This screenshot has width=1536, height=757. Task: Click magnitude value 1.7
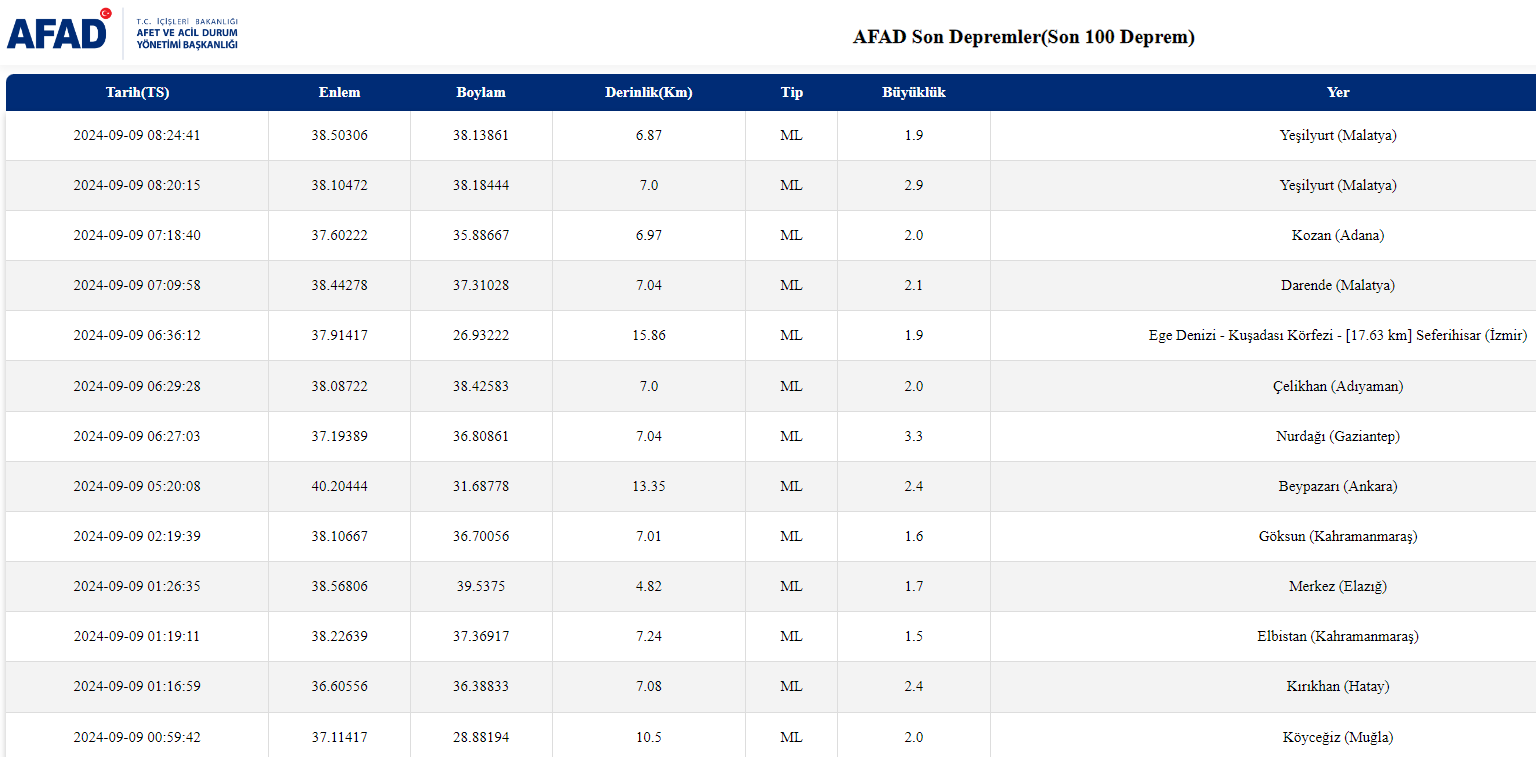pos(914,586)
